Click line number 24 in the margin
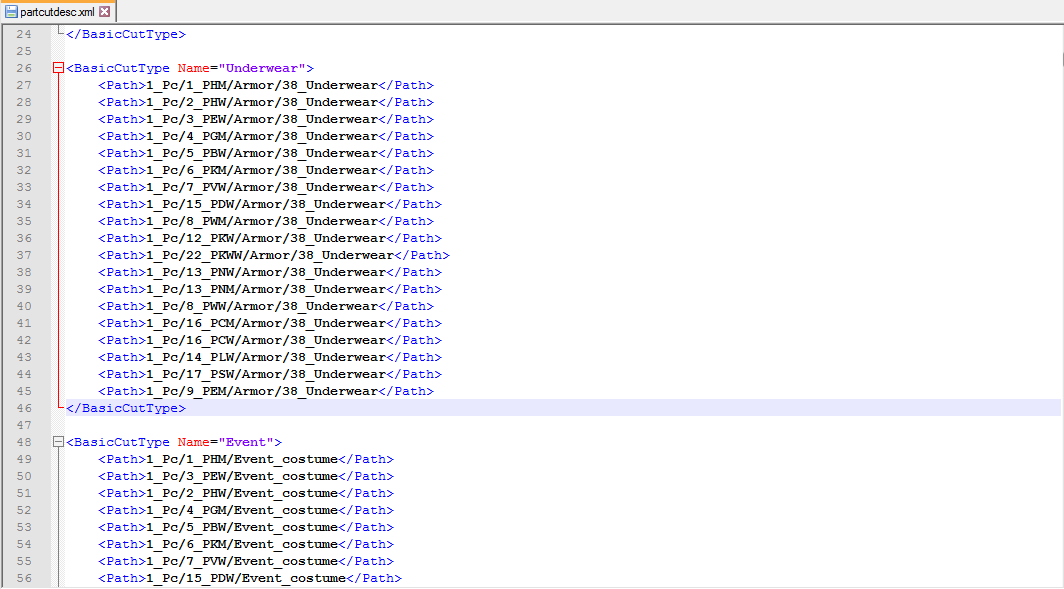This screenshot has width=1064, height=589. [24, 34]
